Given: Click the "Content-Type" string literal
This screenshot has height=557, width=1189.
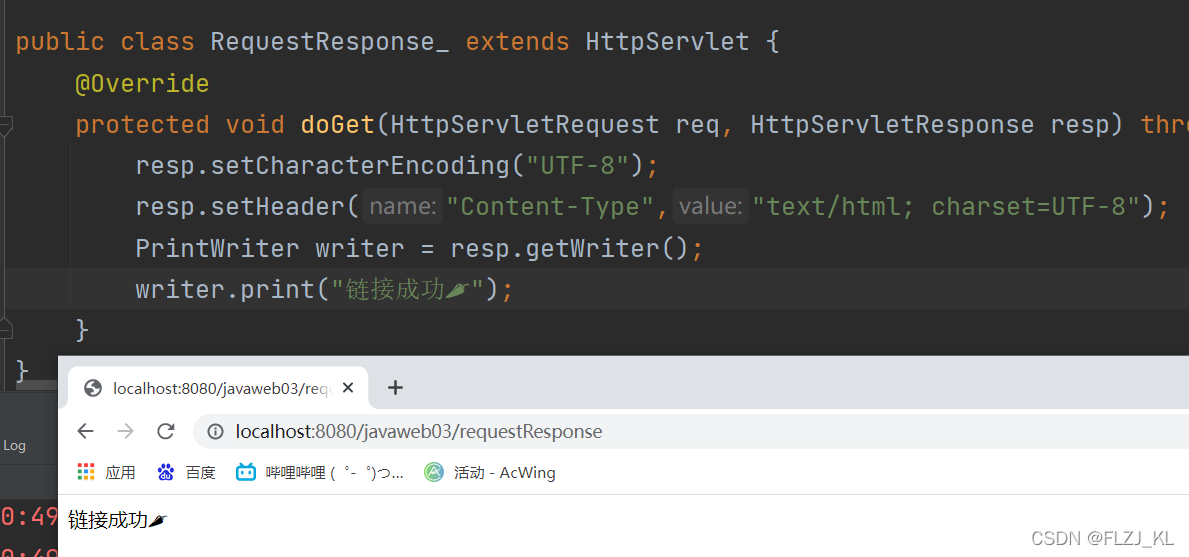Looking at the screenshot, I should coord(551,206).
